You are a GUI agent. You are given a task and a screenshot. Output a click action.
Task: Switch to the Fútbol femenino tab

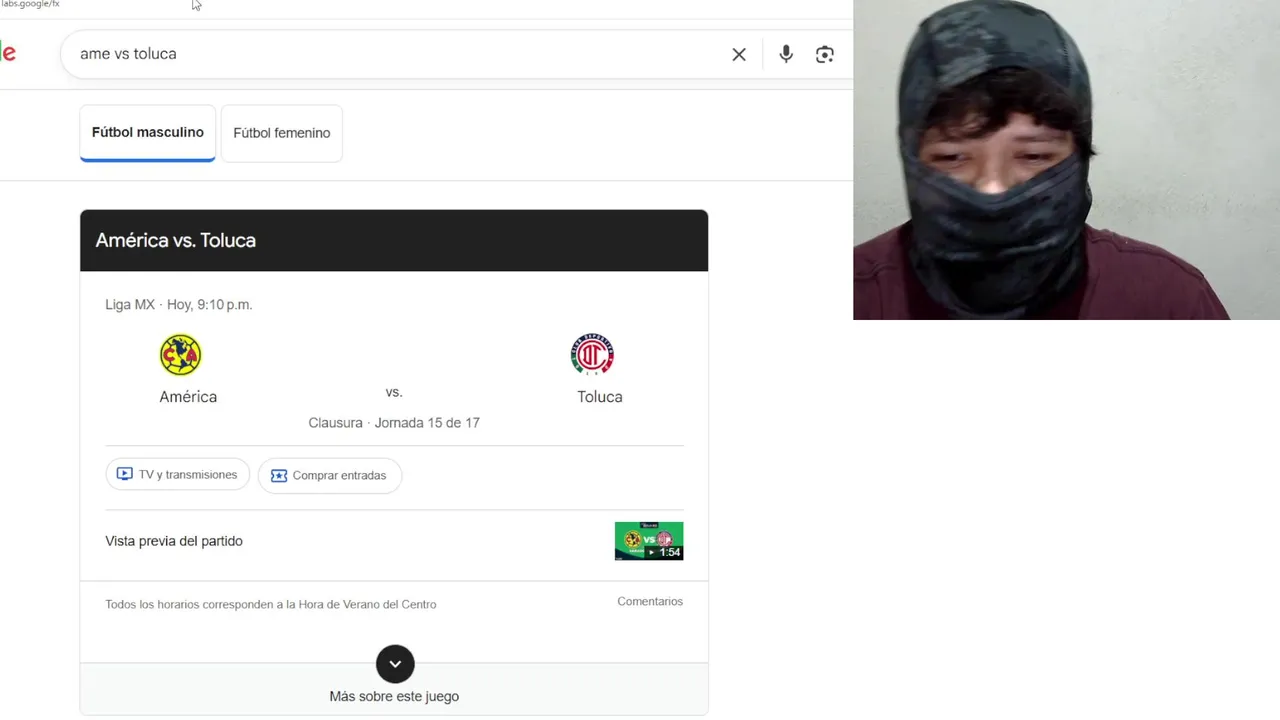pos(282,133)
